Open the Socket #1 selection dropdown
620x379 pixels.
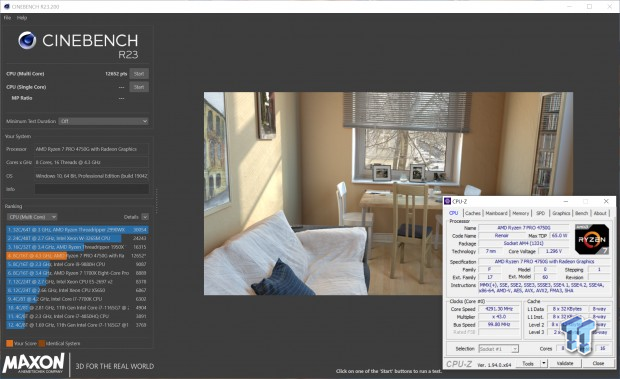pyautogui.click(x=498, y=349)
